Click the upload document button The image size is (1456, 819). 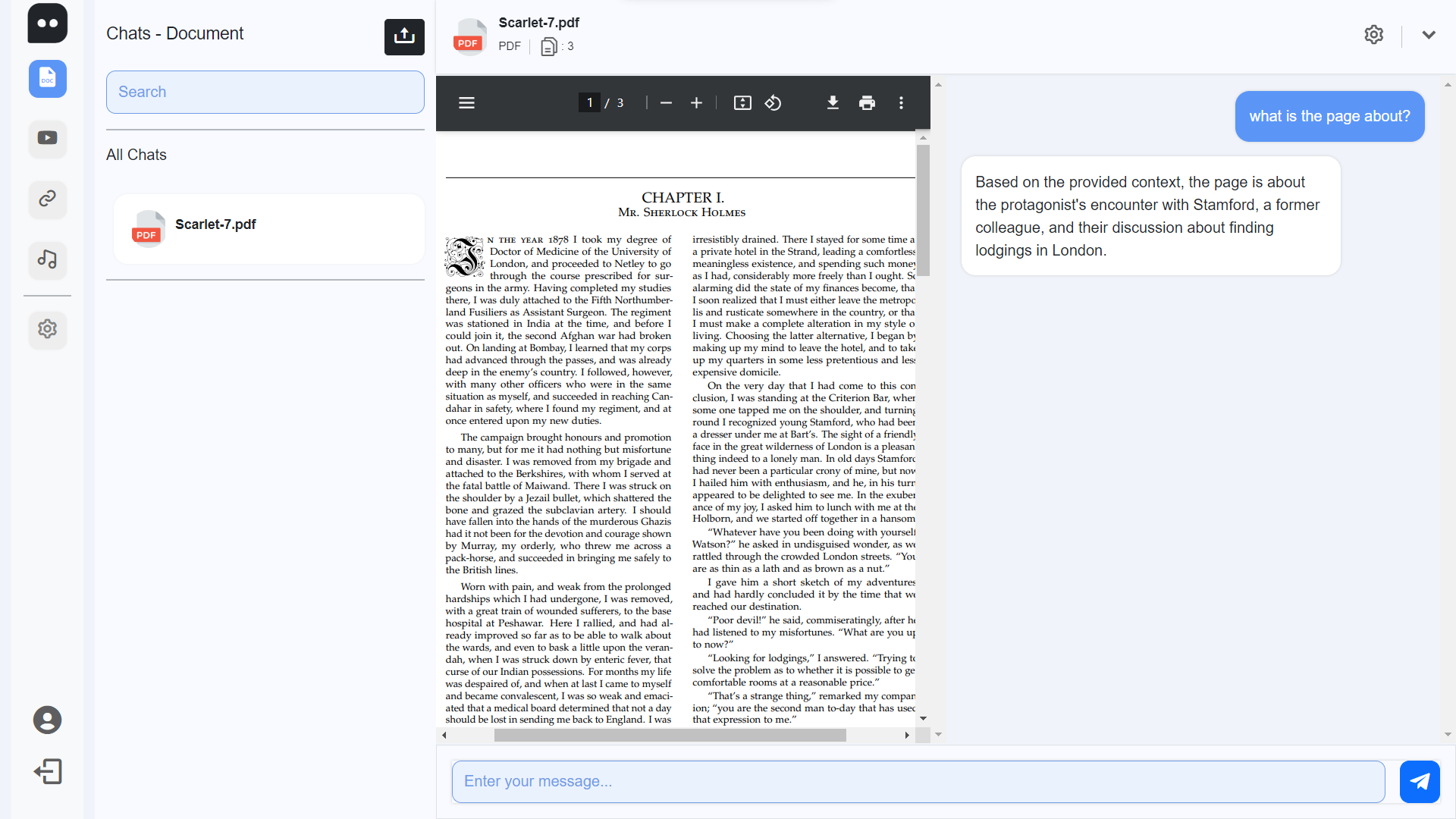(x=404, y=36)
